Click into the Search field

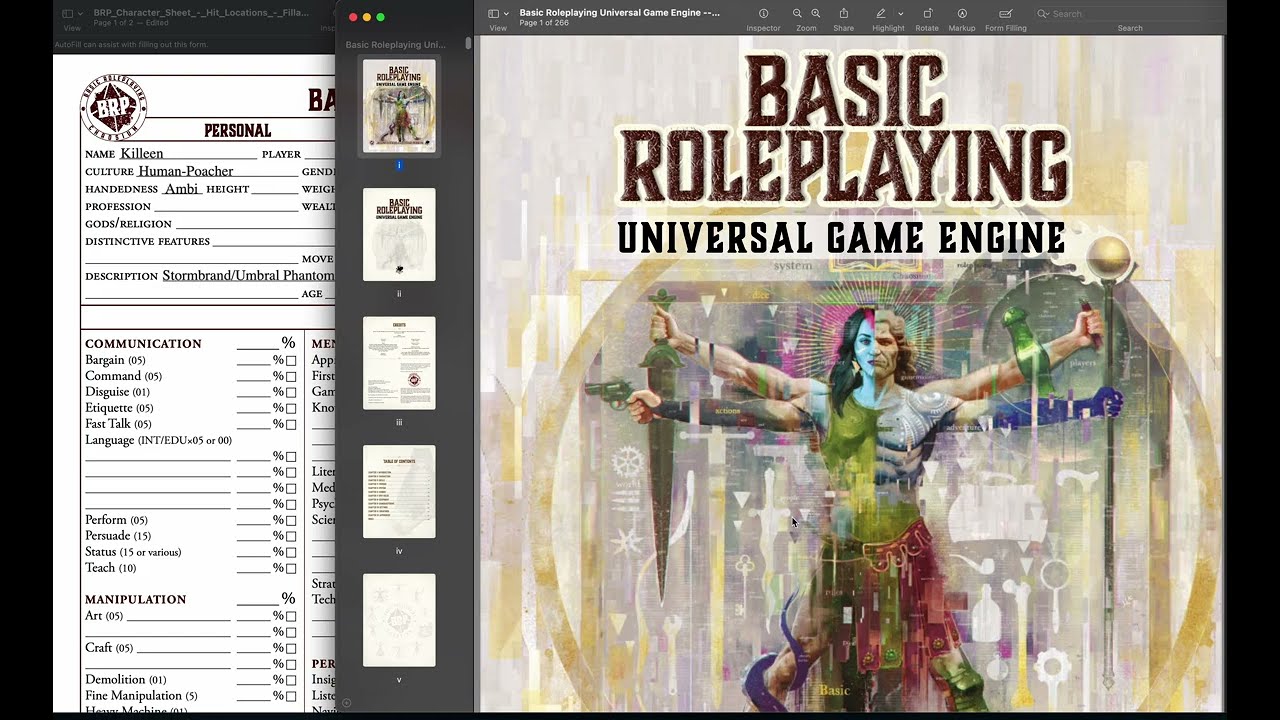coord(1130,14)
